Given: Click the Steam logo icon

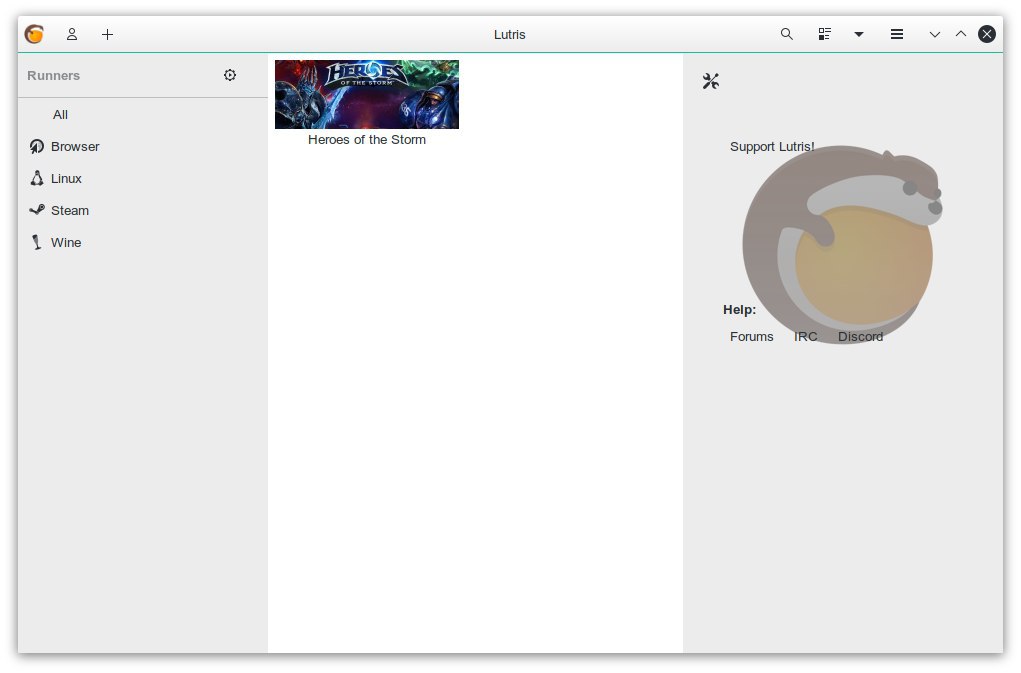Looking at the screenshot, I should pos(36,210).
